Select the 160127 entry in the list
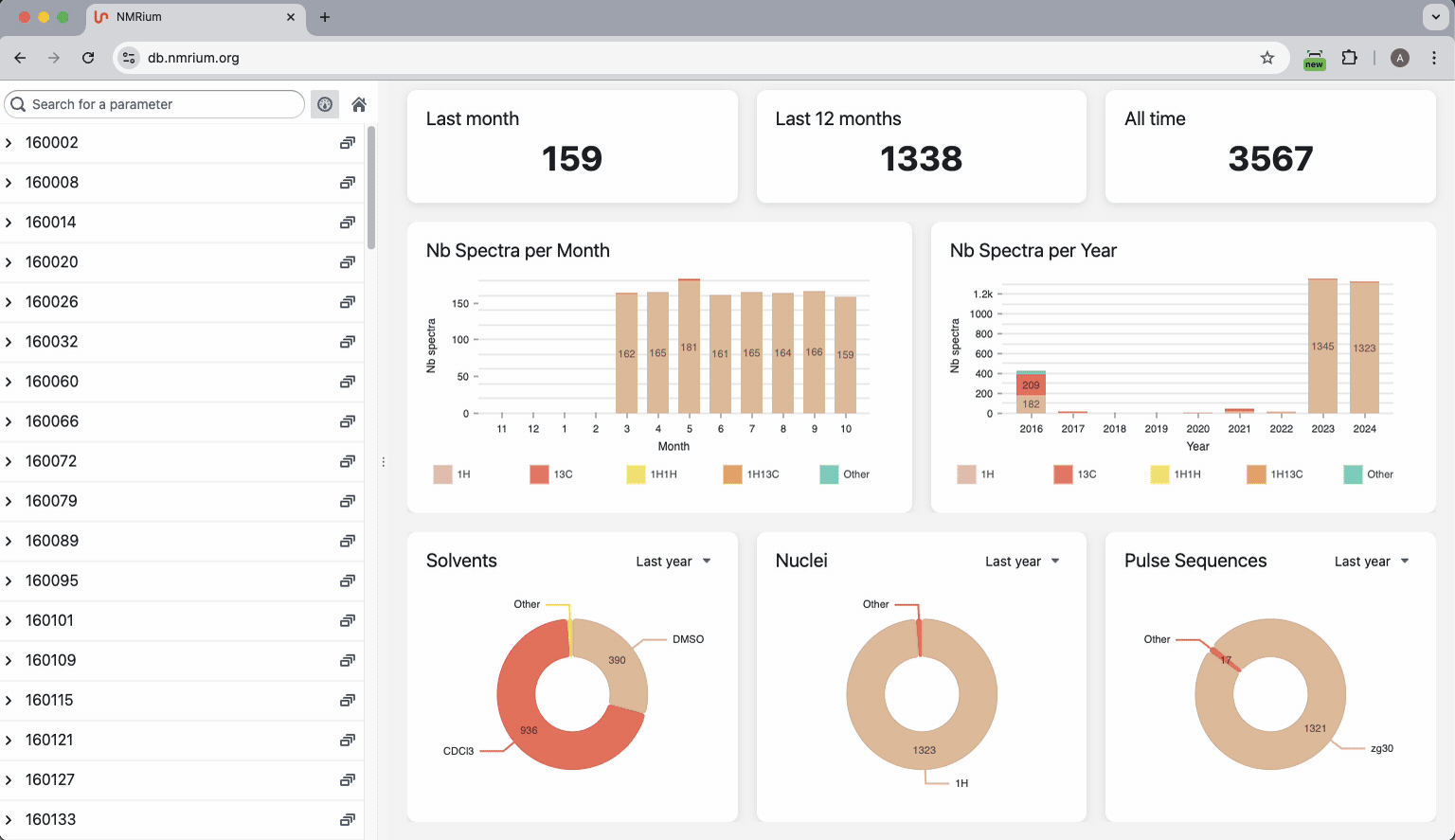 pyautogui.click(x=49, y=779)
